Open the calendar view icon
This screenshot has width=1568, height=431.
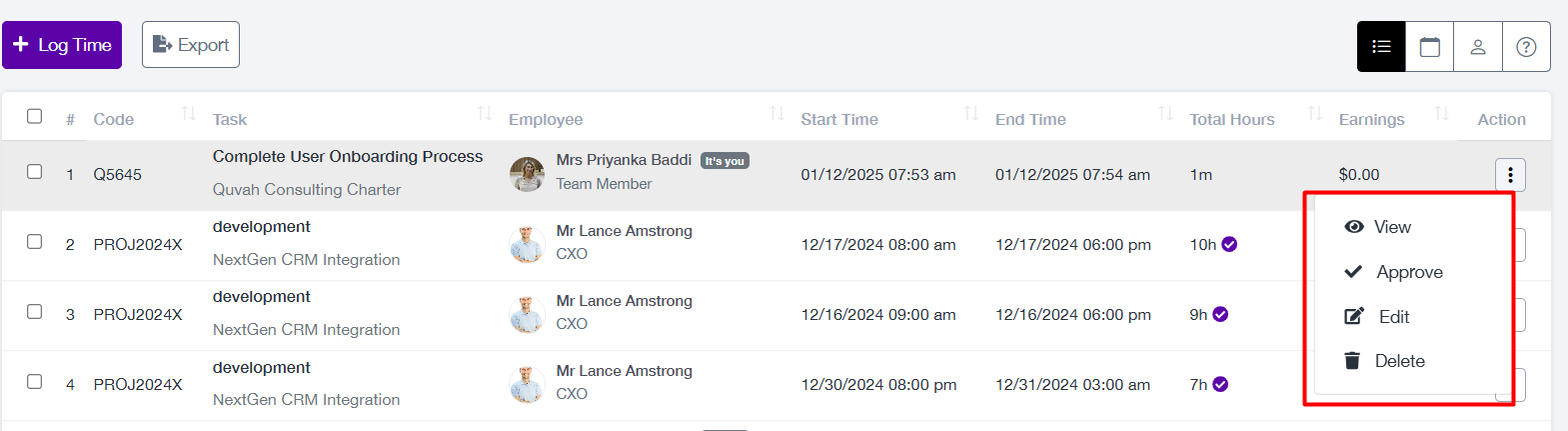[1430, 46]
